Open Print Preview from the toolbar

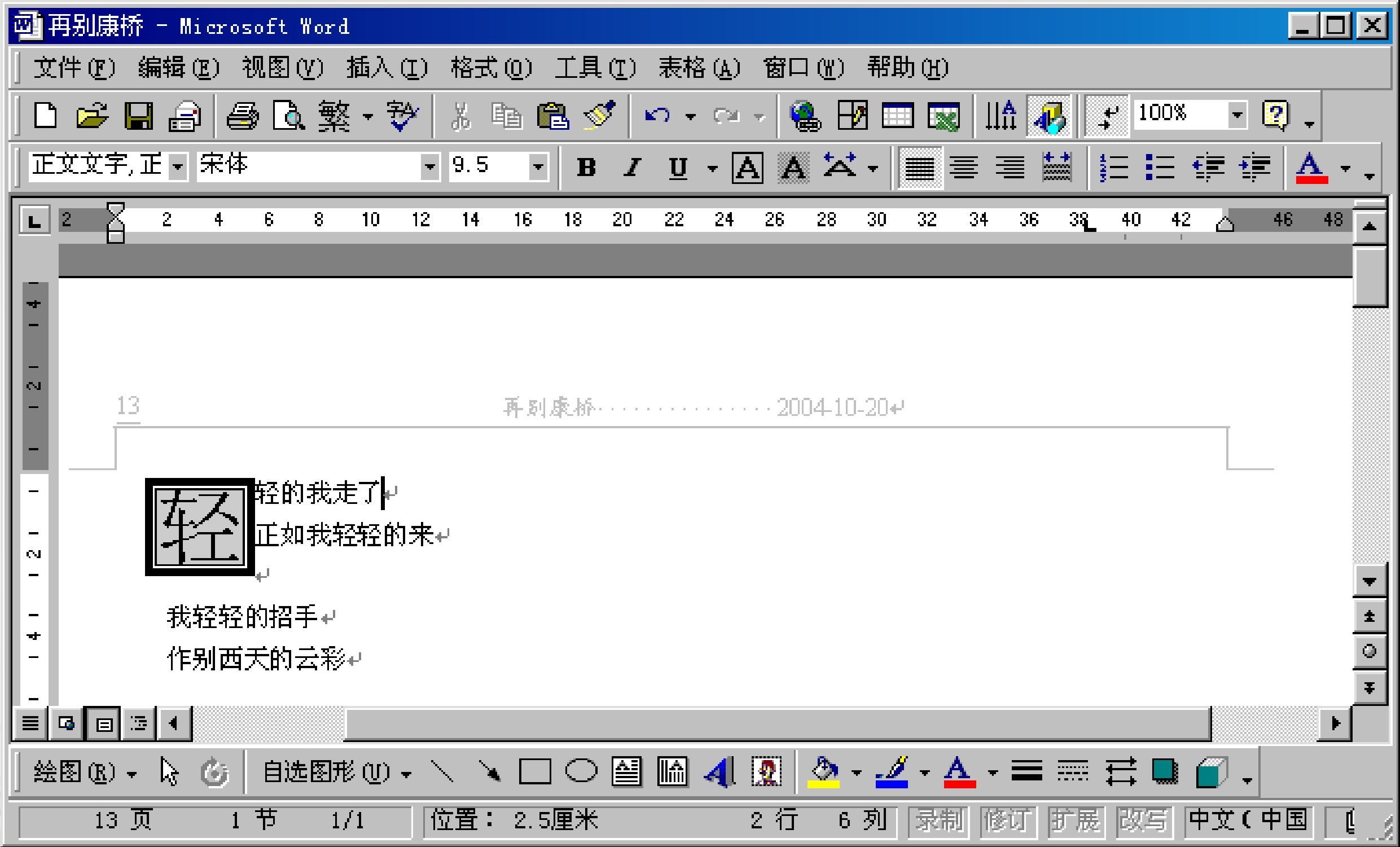tap(289, 116)
